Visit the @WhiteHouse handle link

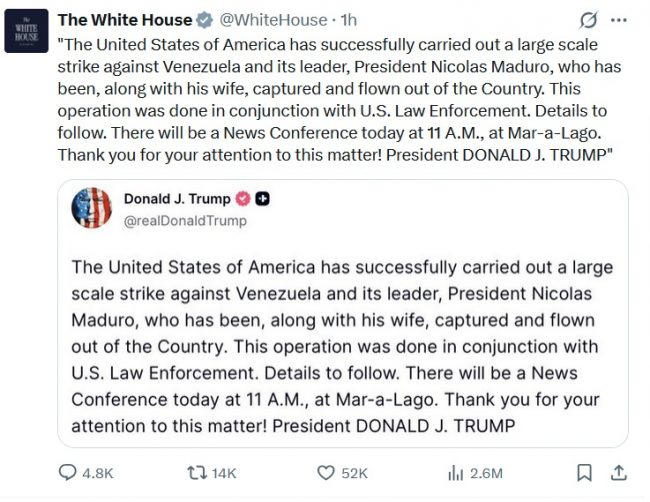pos(273,19)
